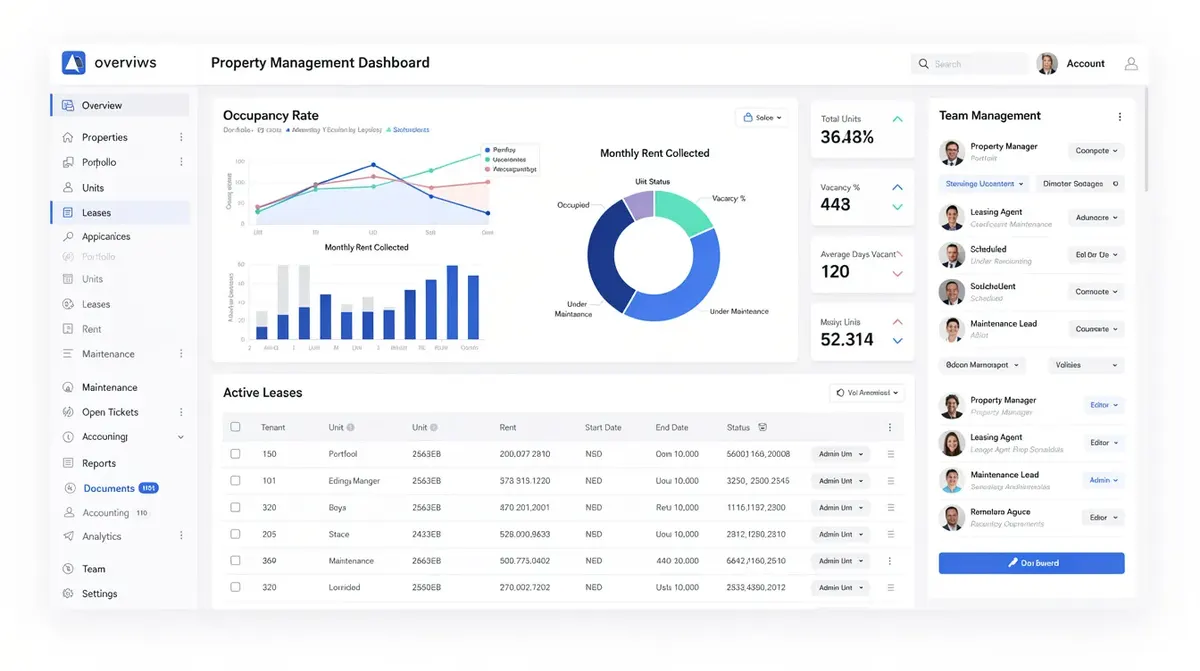Click the Dimoter Sodages chip
The width and height of the screenshot is (1200, 671).
point(1078,184)
